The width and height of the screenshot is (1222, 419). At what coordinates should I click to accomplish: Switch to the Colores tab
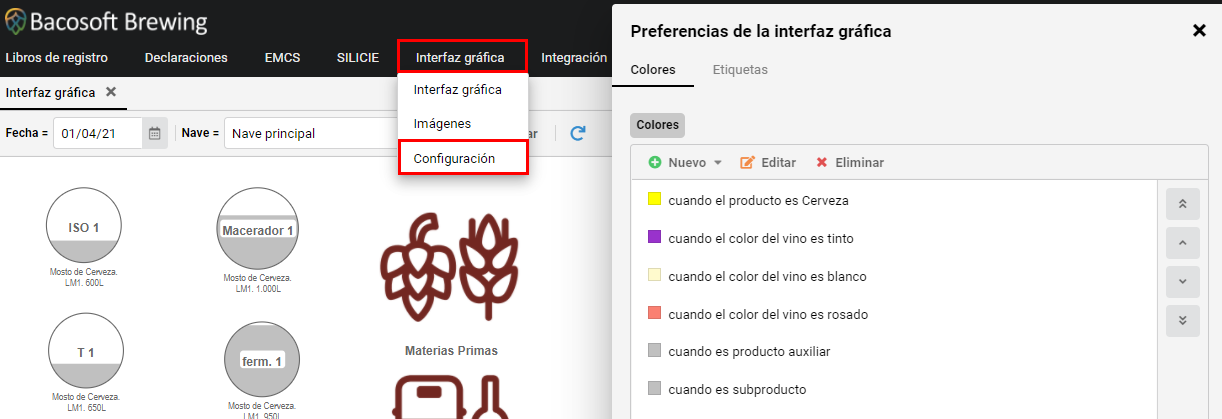(x=653, y=70)
